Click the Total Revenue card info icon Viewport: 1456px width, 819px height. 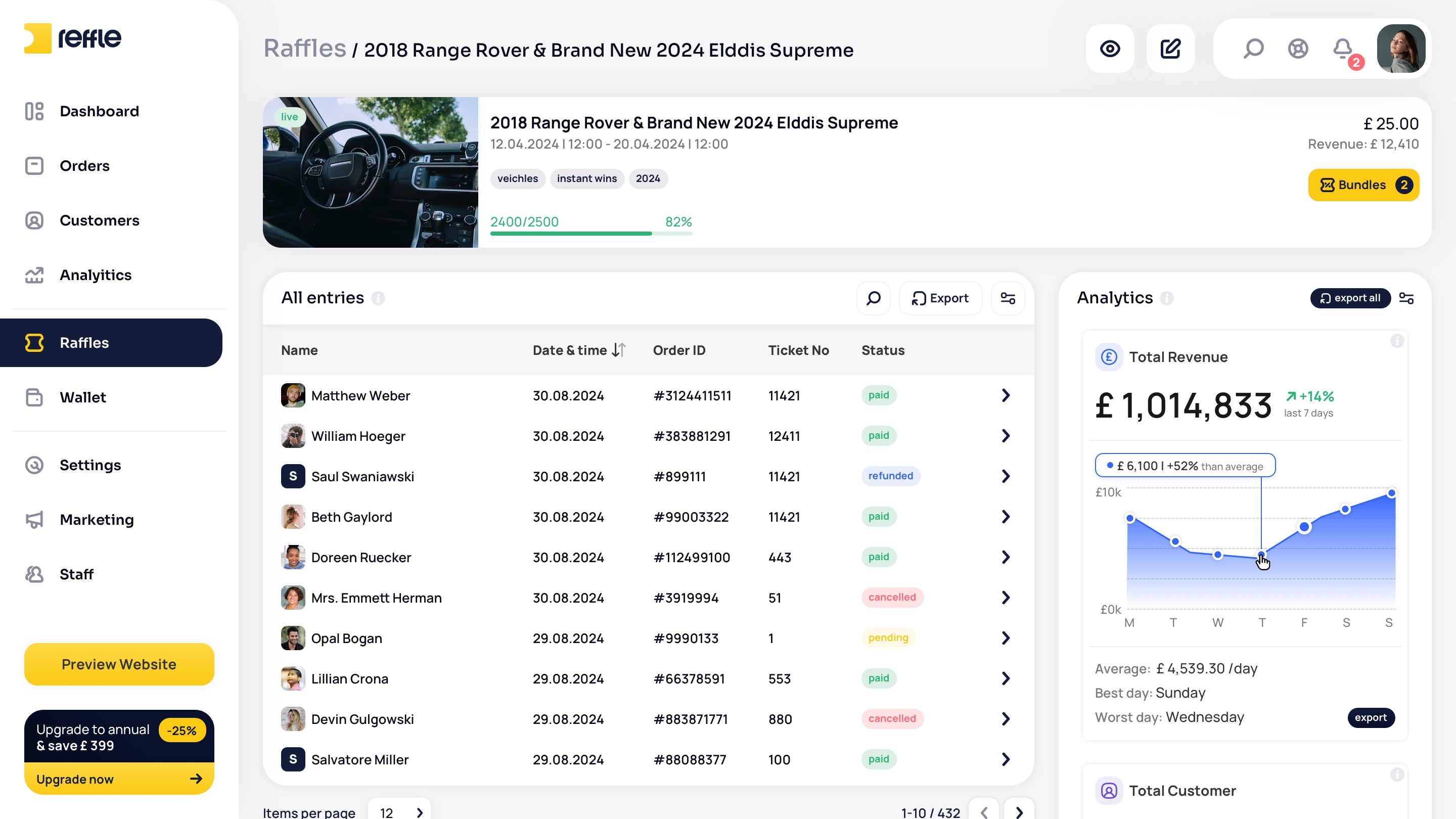[x=1397, y=341]
